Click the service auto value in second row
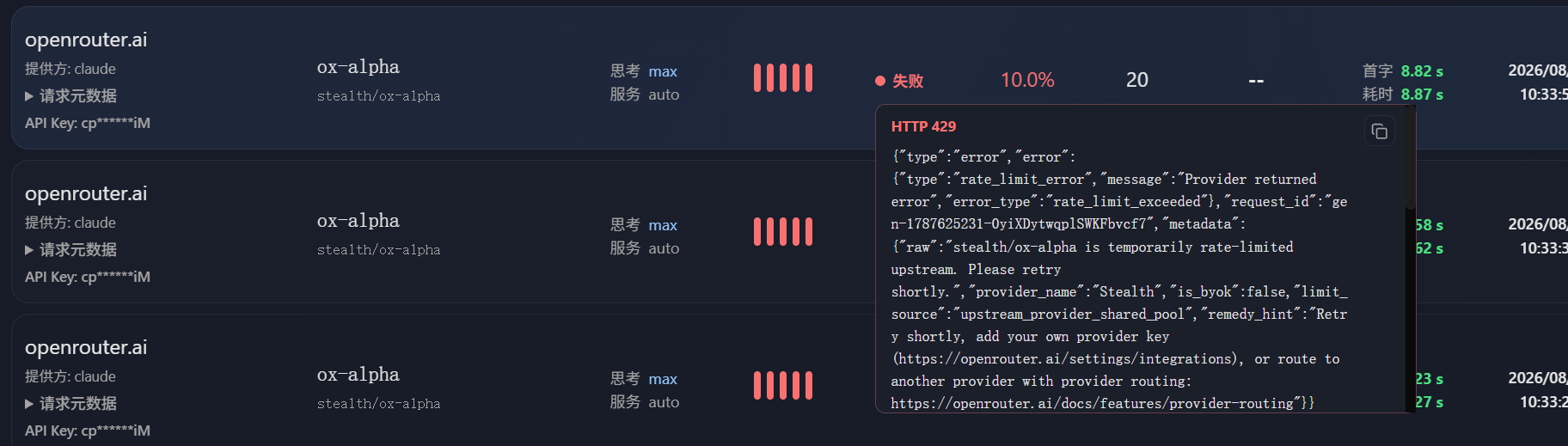The image size is (1568, 446). coord(664,248)
